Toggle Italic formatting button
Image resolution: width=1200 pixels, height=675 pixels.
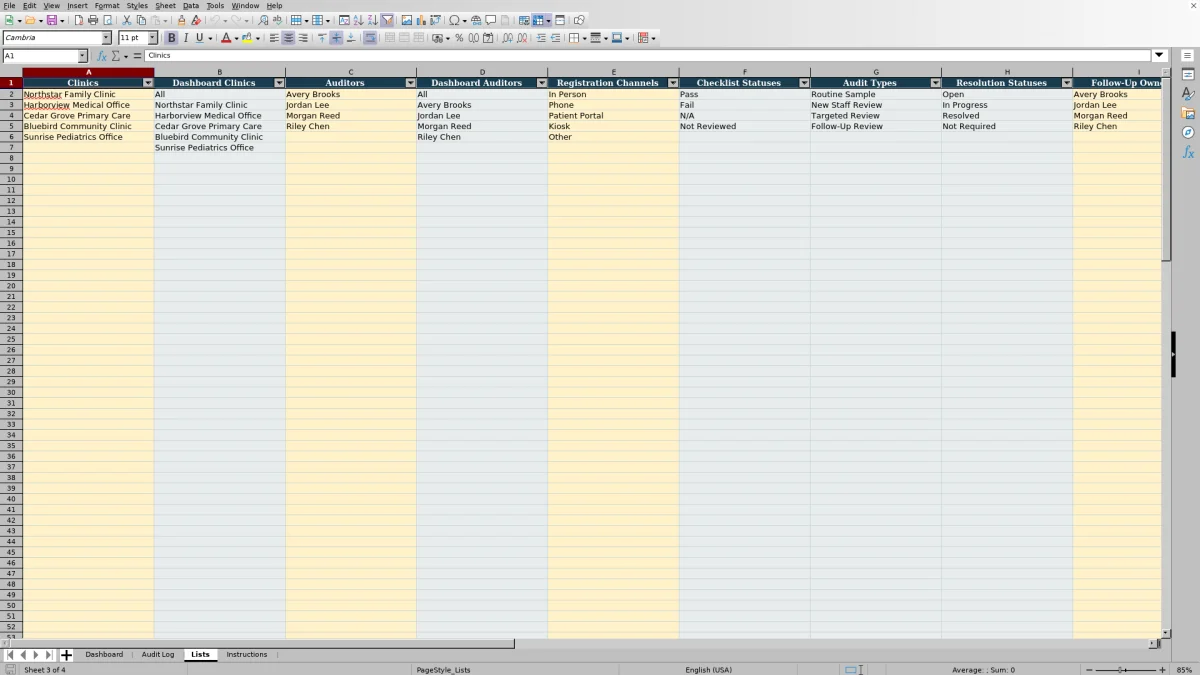tap(185, 38)
